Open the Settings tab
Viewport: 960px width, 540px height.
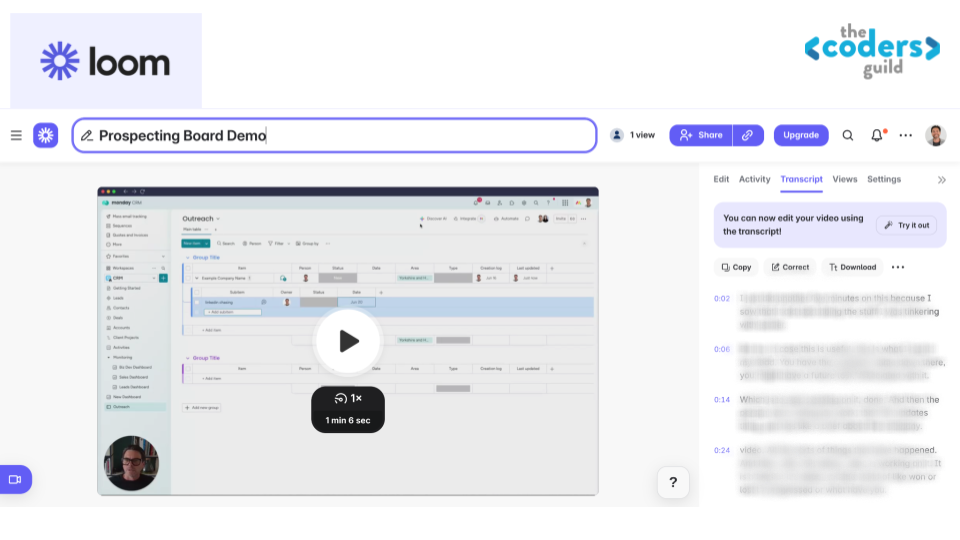(884, 179)
